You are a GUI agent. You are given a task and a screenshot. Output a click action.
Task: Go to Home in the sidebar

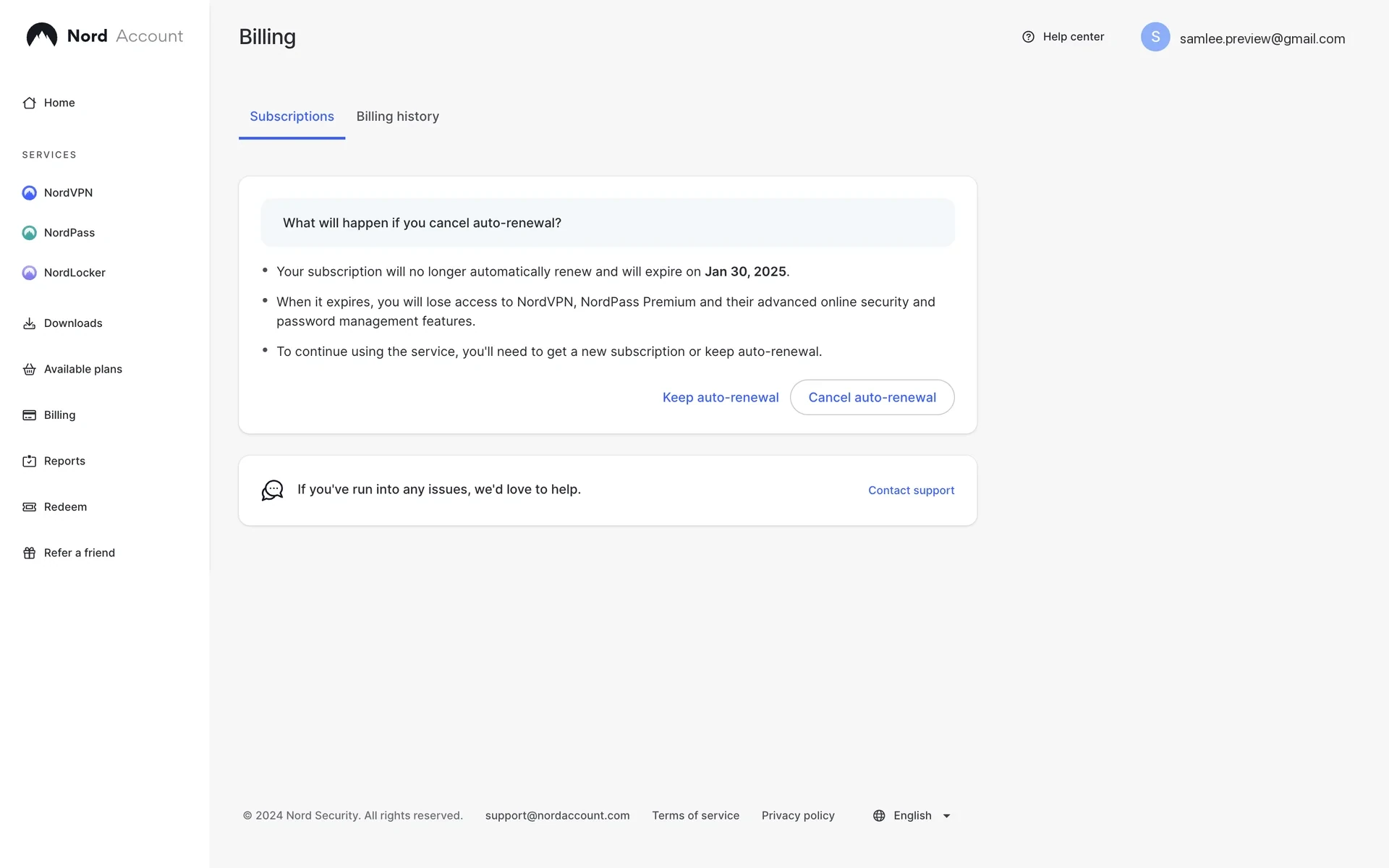(x=59, y=103)
